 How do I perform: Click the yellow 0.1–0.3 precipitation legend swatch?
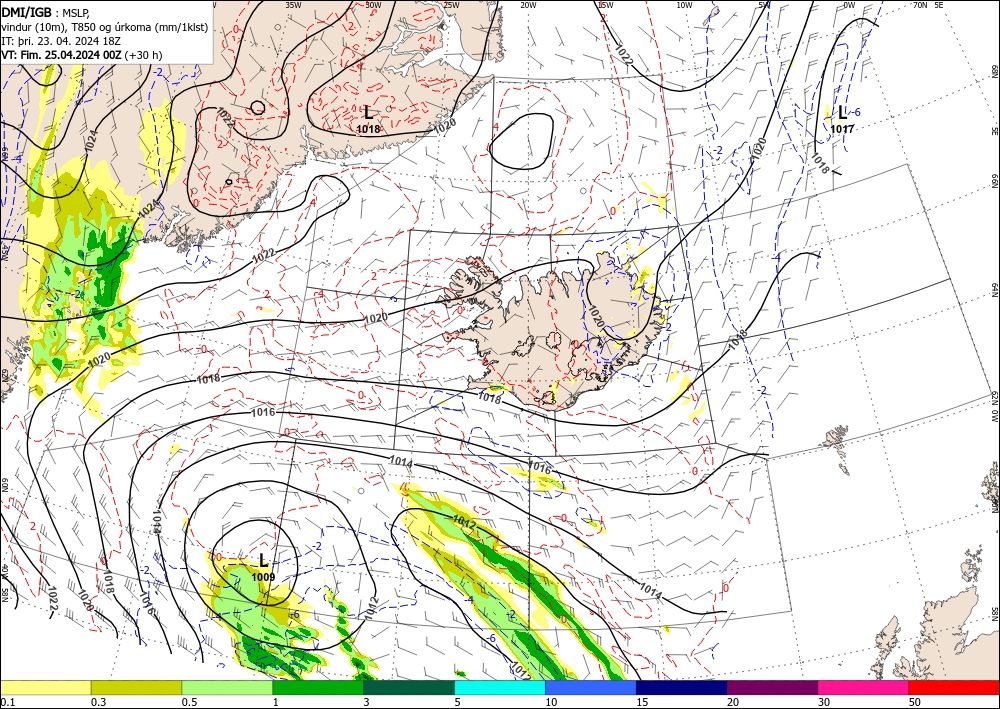45,687
